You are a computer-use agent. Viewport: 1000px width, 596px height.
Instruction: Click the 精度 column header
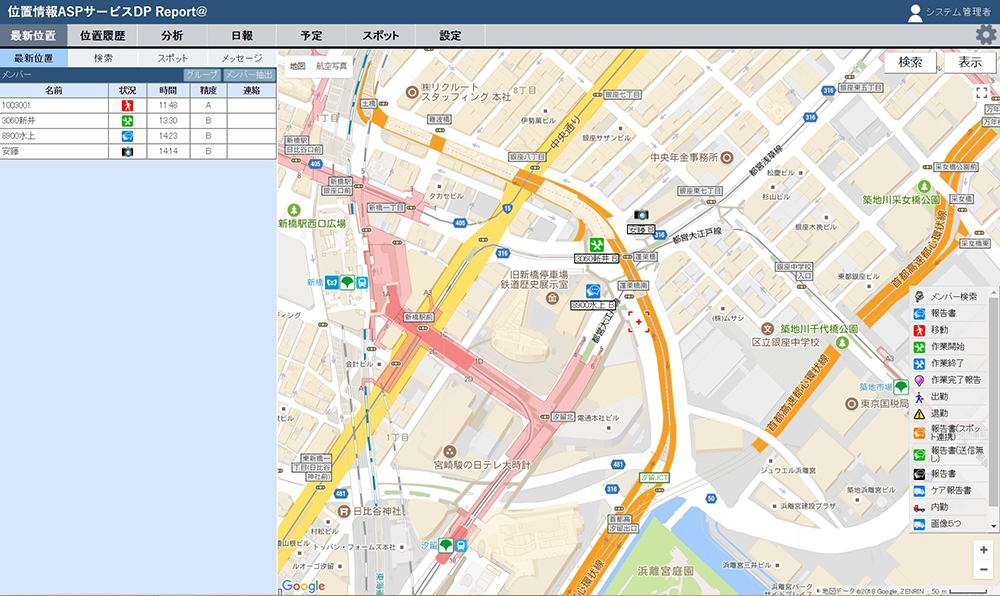click(x=209, y=91)
